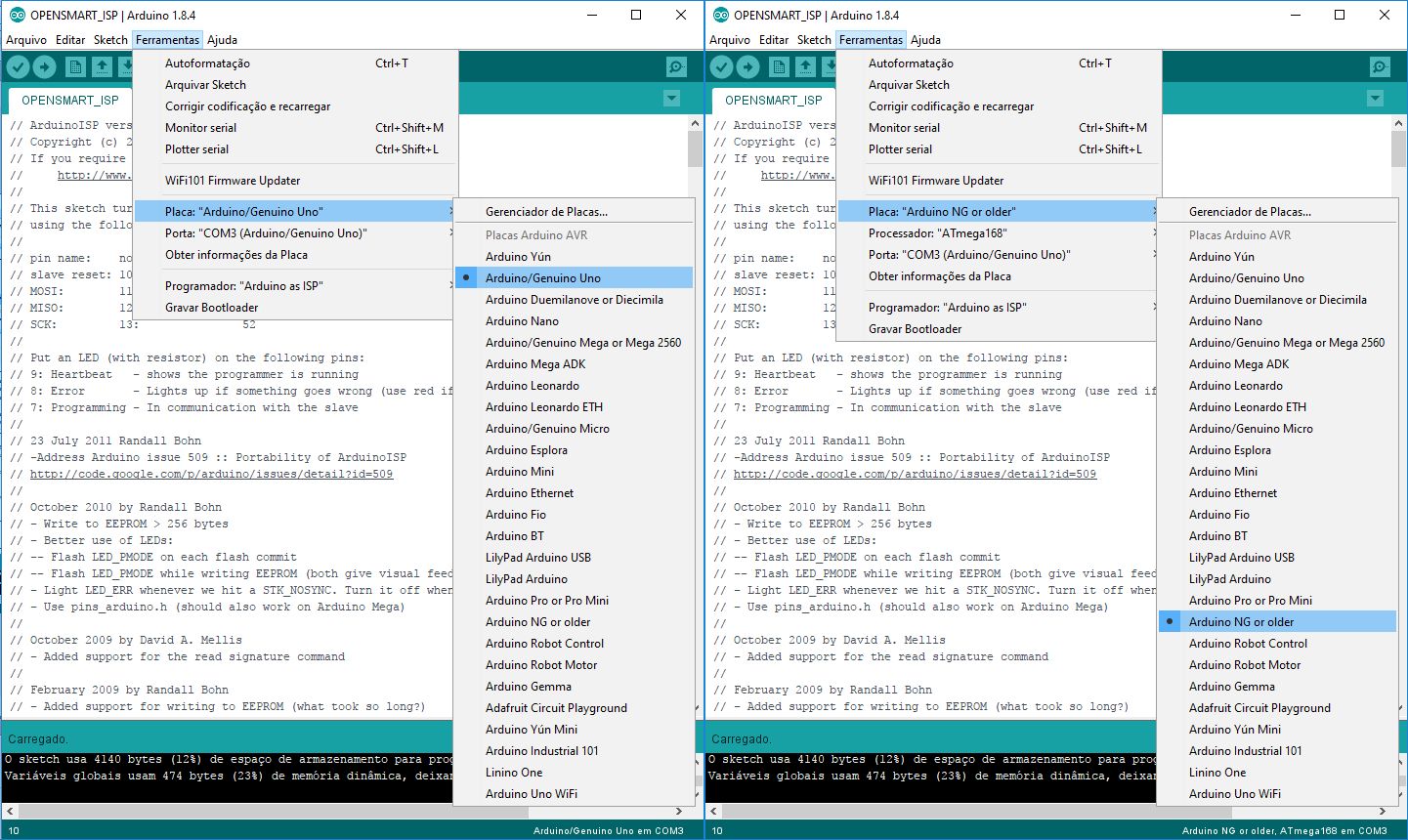Click New sketch icon in right window
The height and width of the screenshot is (840, 1408).
[779, 66]
